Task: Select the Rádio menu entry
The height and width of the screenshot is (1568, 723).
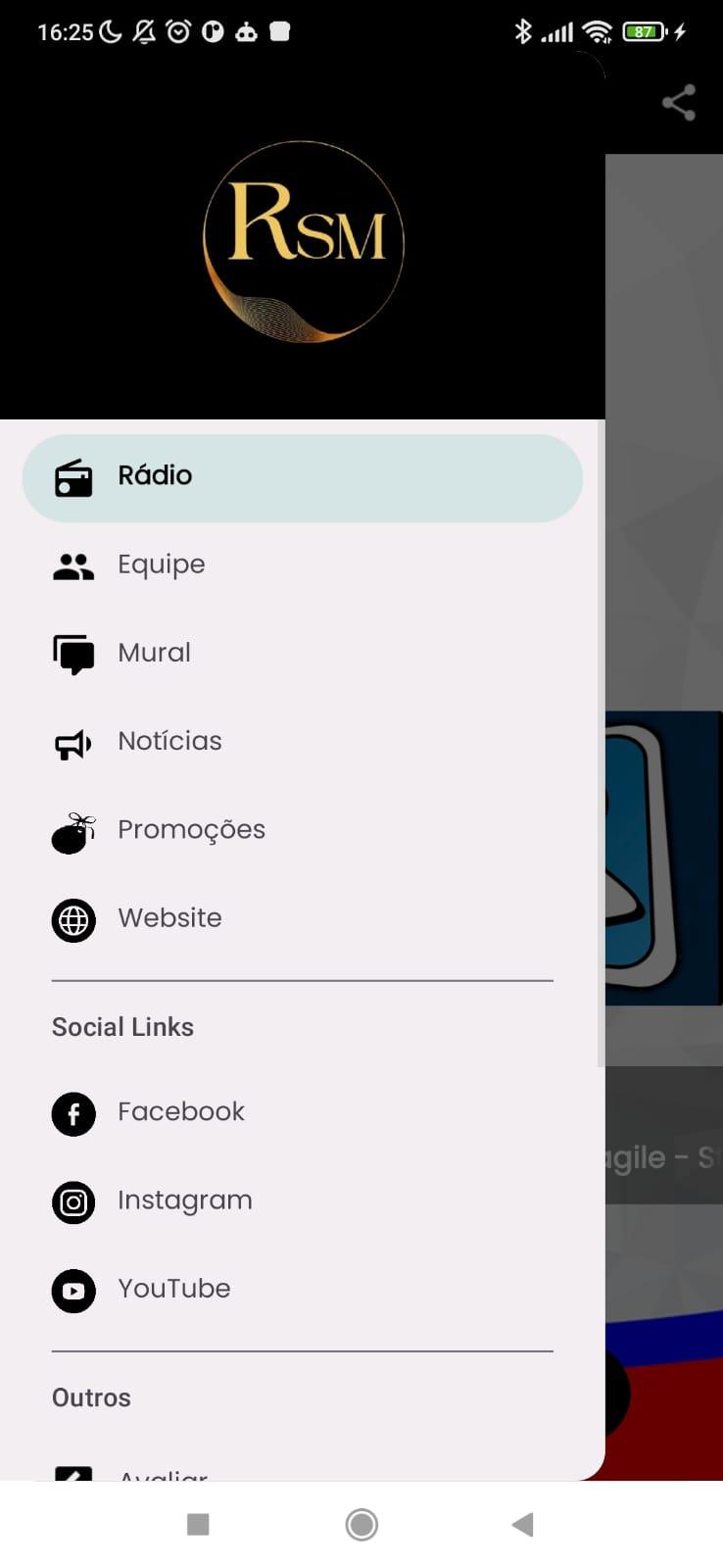Action: pyautogui.click(x=303, y=478)
